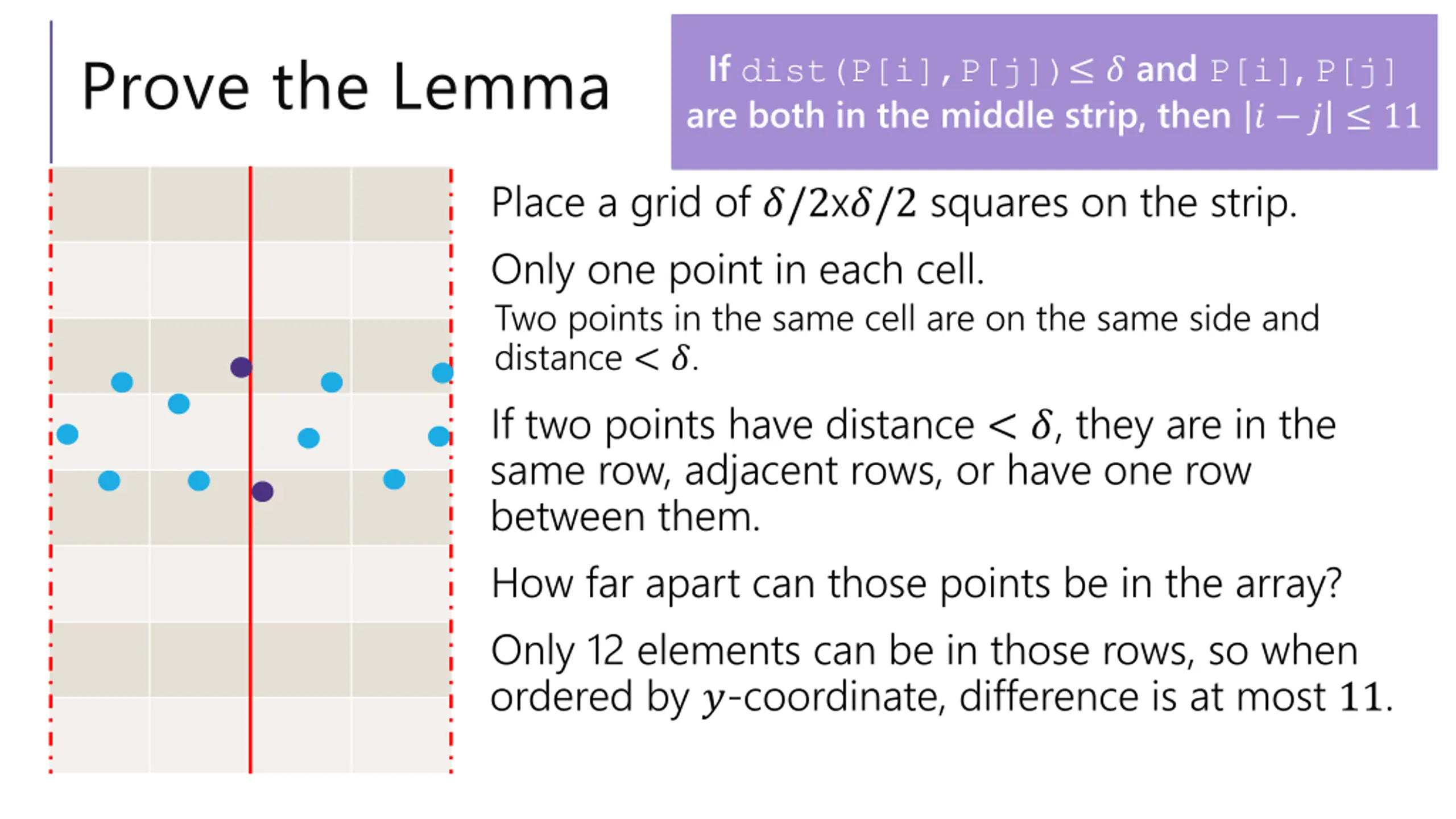Click the text 'Only one point in each cell.'
The height and width of the screenshot is (819, 1456).
click(x=738, y=270)
